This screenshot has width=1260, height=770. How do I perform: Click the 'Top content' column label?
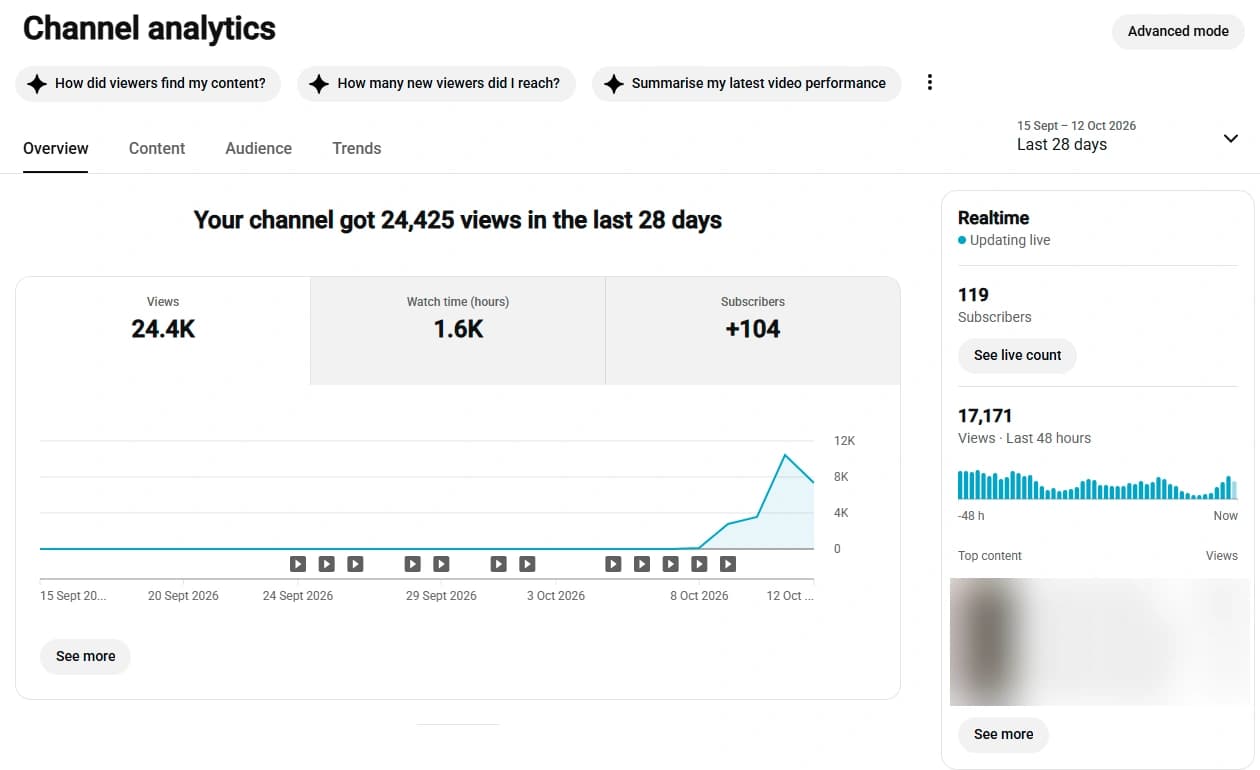tap(990, 556)
